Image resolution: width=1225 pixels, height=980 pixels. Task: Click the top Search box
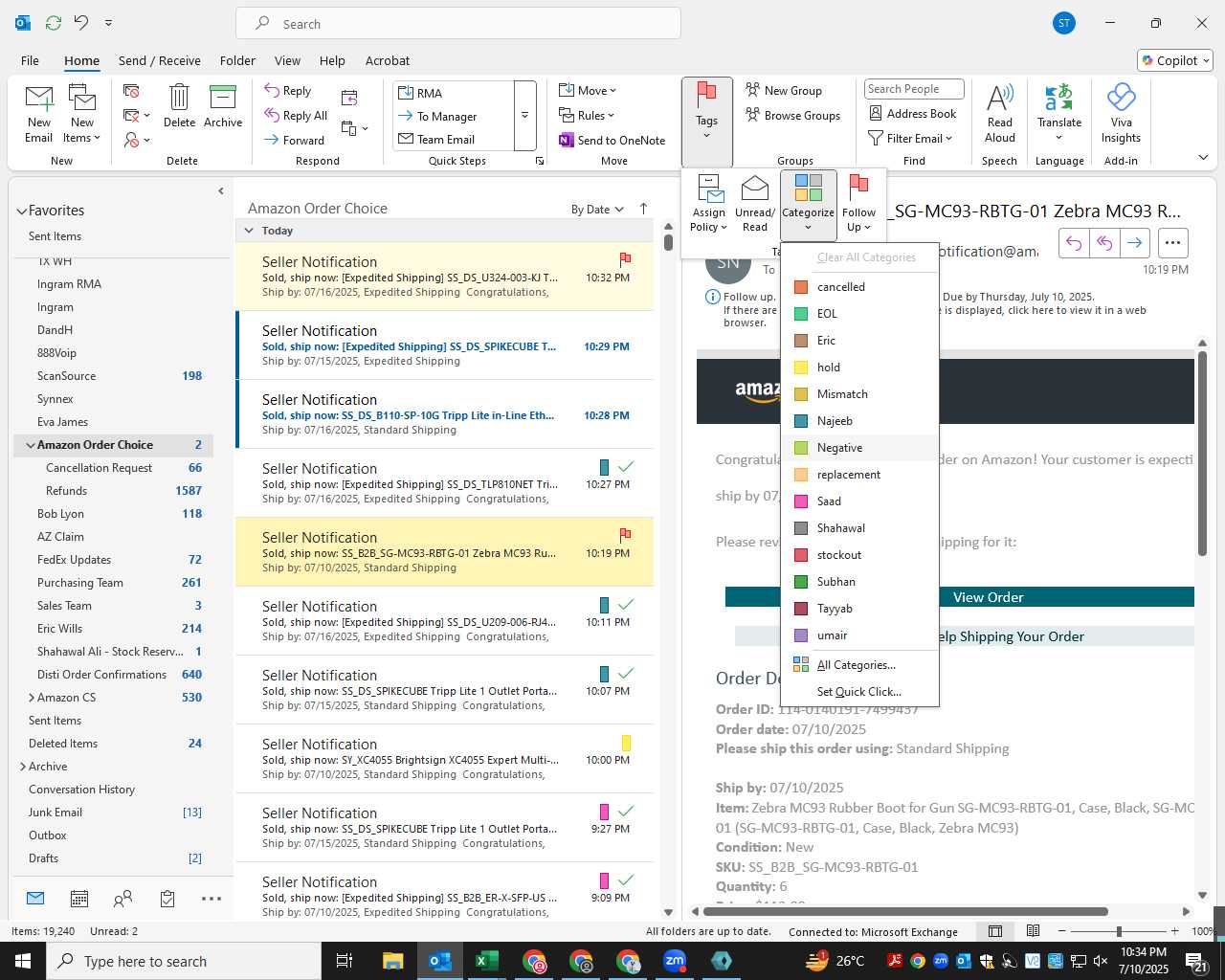coord(458,24)
